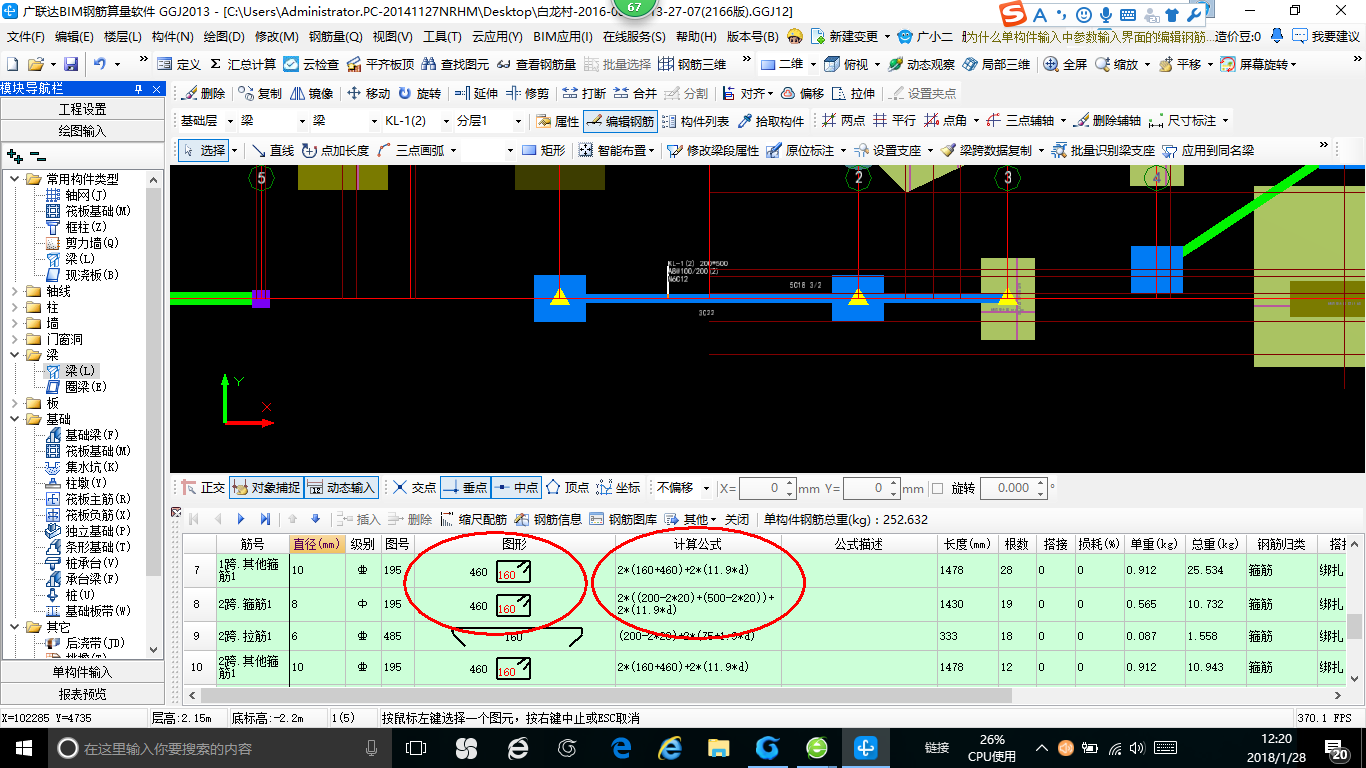Select the 合并 merge tool
Viewport: 1366px width, 768px height.
(634, 93)
